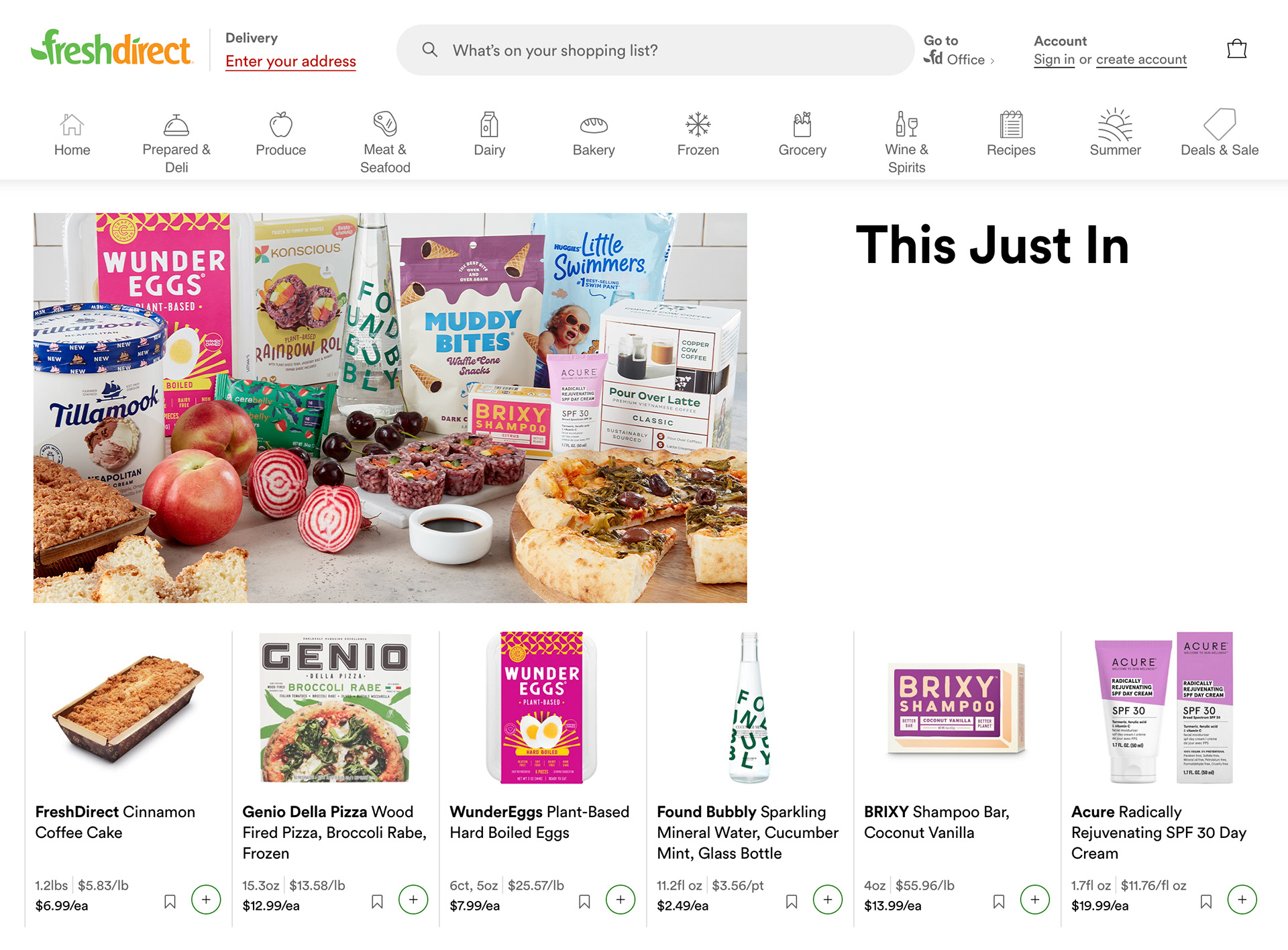1288x950 pixels.
Task: Focus the shopping list search field
Action: coord(655,50)
